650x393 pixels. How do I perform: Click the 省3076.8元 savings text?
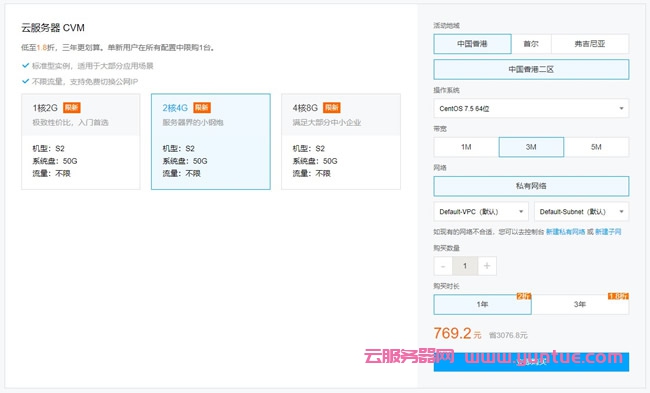point(508,335)
